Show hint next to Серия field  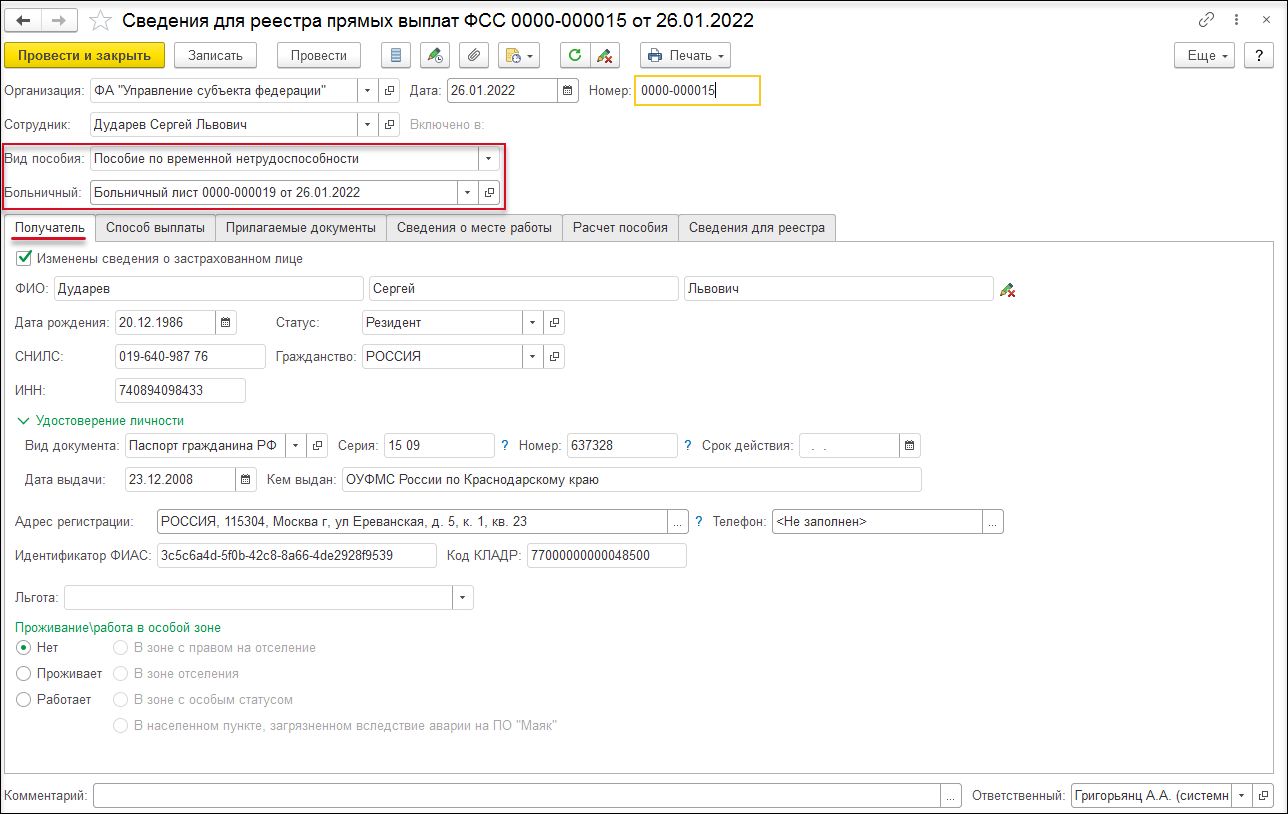pos(505,445)
